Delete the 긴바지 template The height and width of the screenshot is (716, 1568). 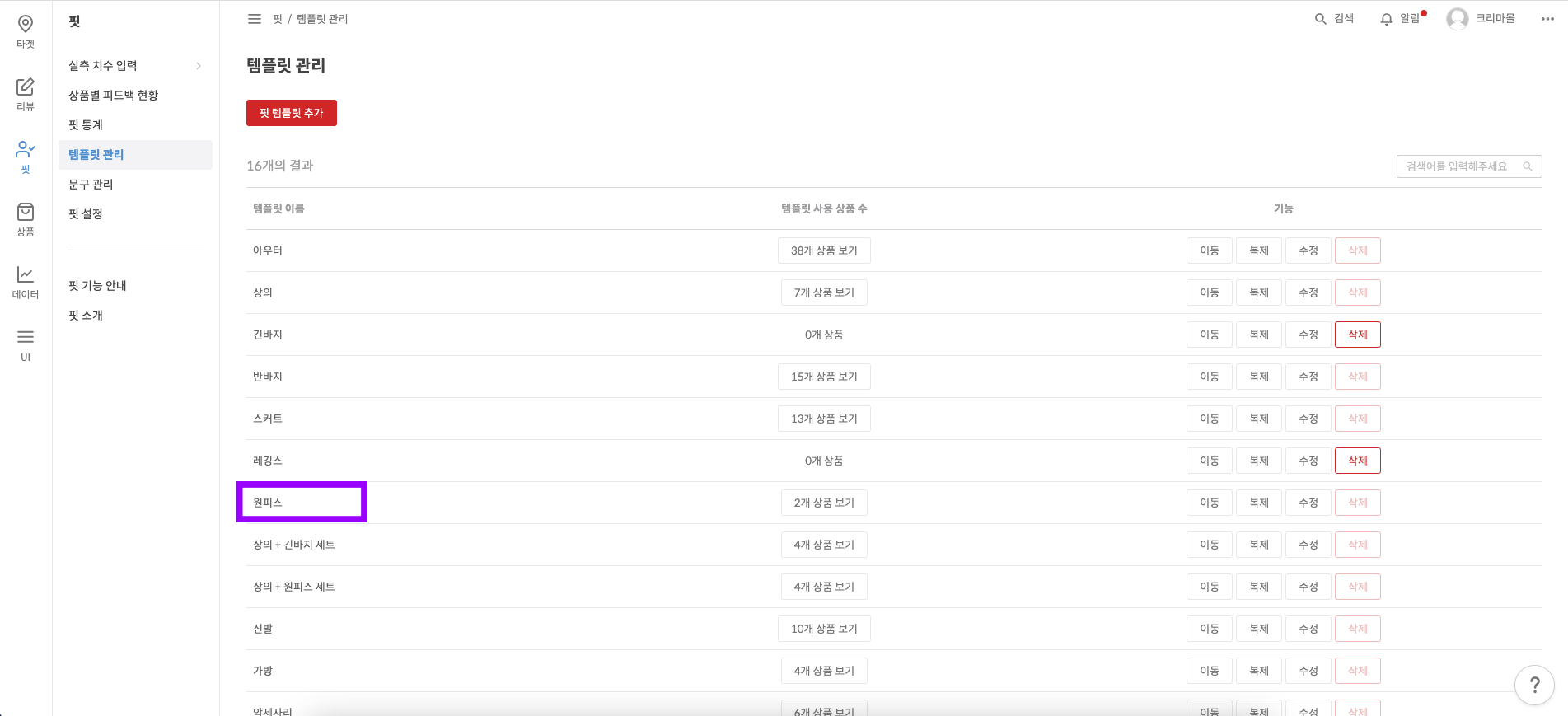[1357, 335]
